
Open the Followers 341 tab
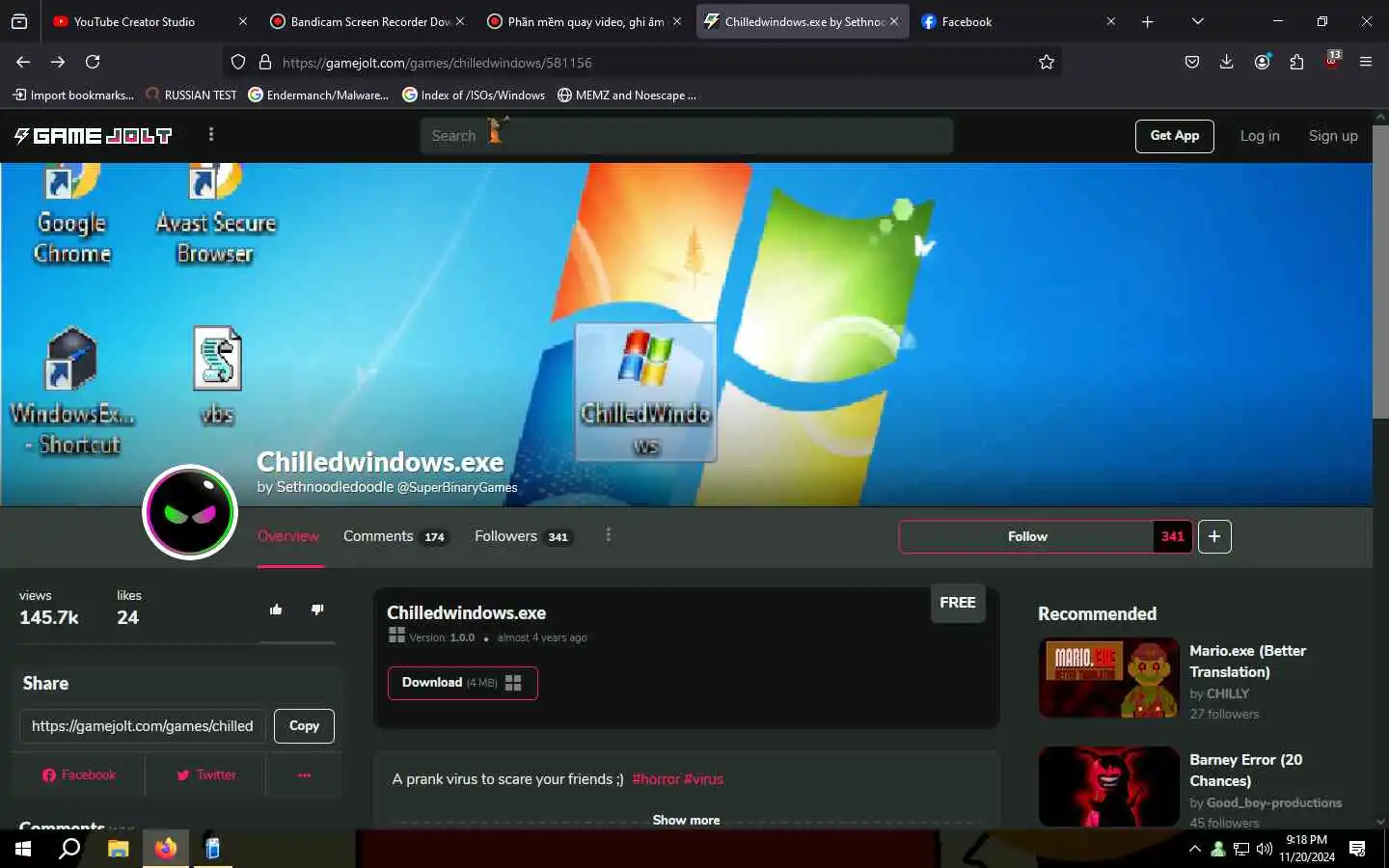[x=523, y=536]
